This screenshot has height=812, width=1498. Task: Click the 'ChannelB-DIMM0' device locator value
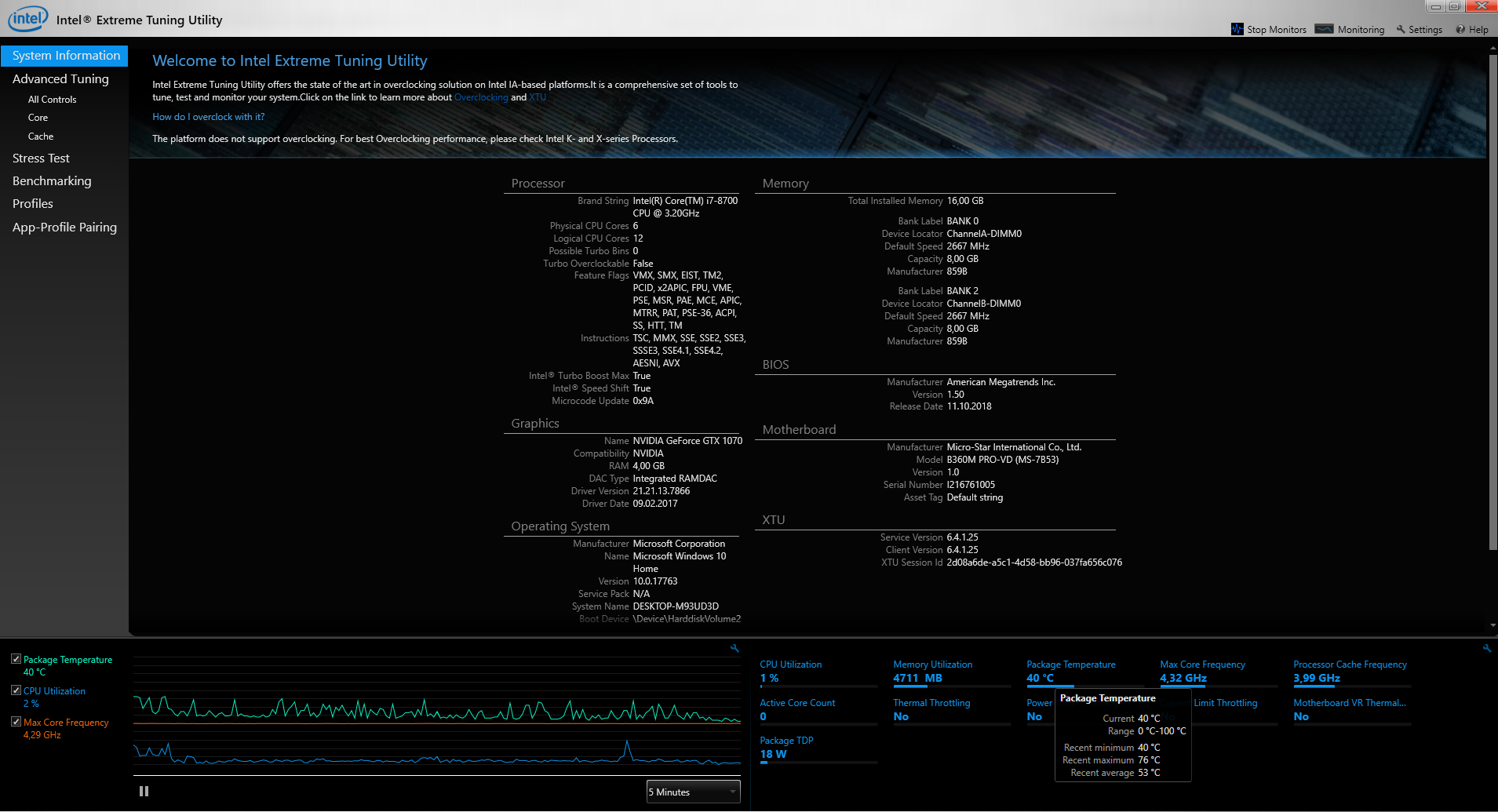pos(984,304)
